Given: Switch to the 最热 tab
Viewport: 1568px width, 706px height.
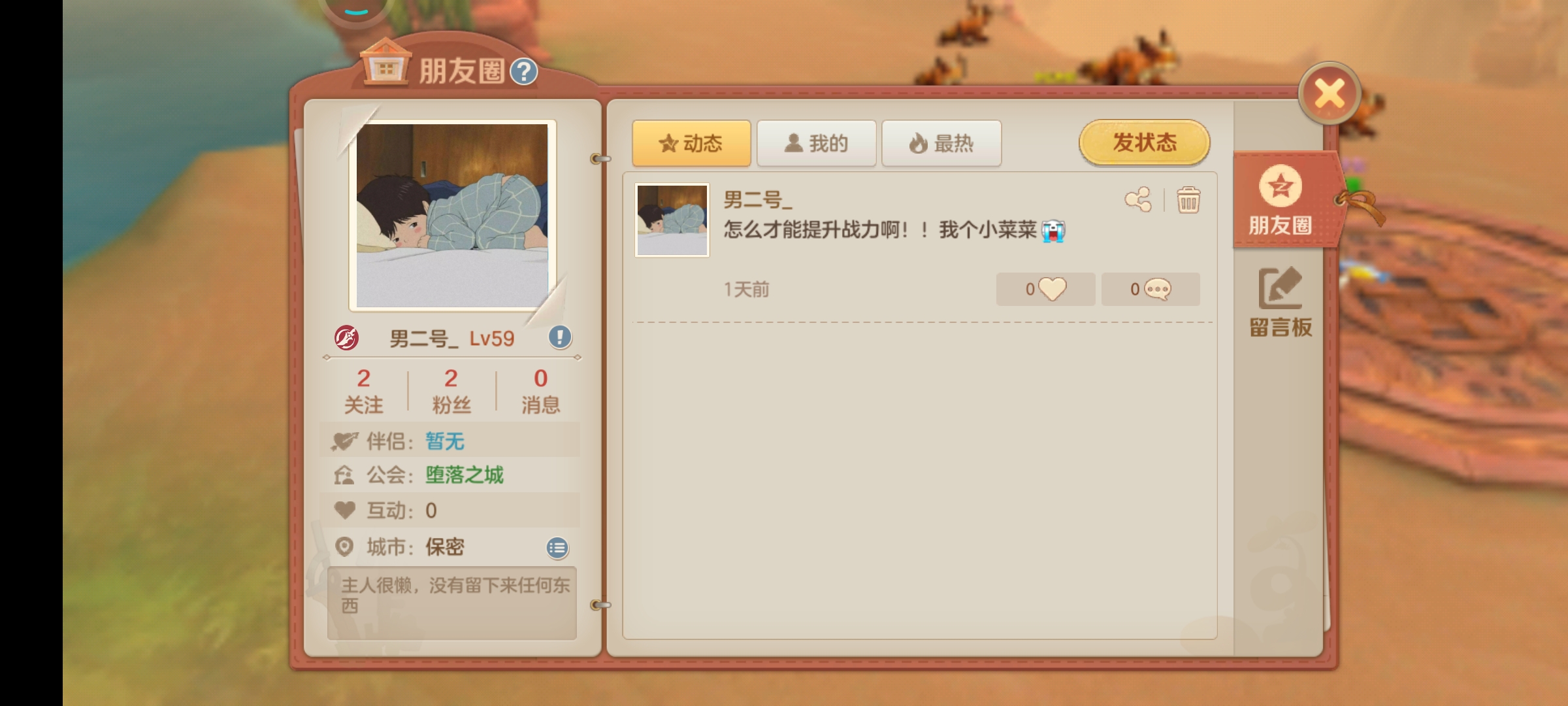Looking at the screenshot, I should (941, 143).
